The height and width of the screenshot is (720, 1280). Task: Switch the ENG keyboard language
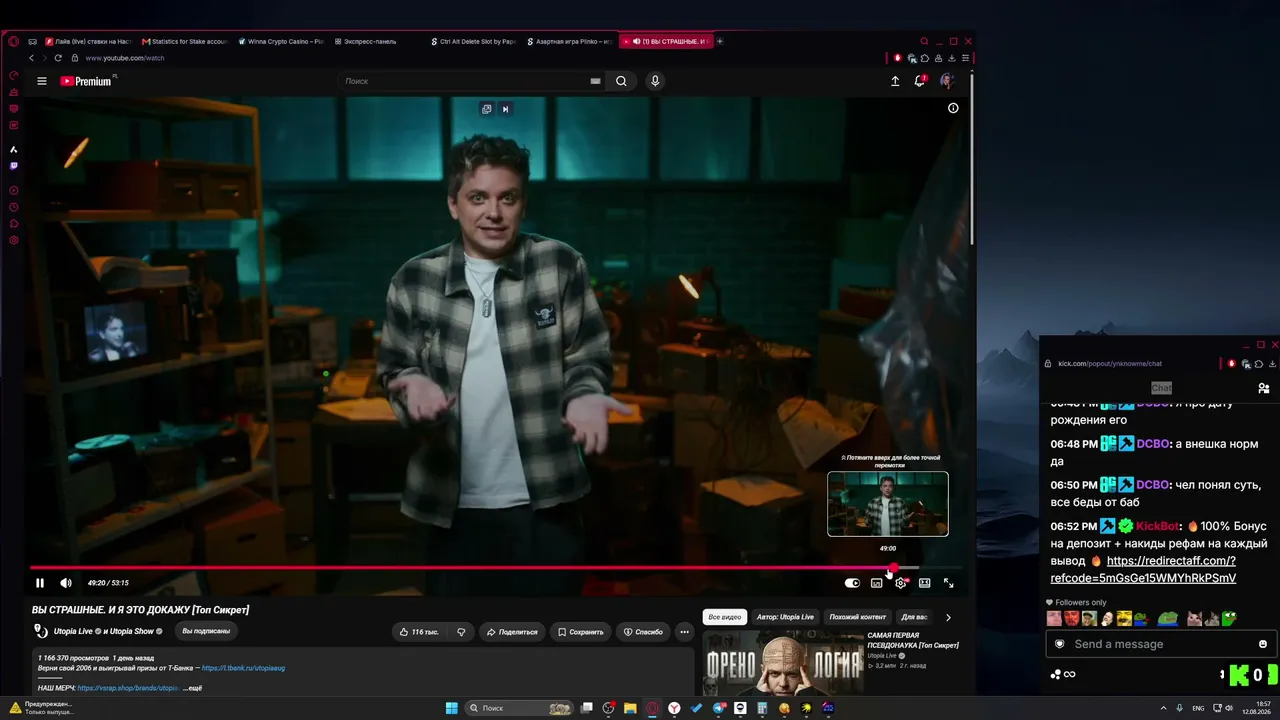1199,708
